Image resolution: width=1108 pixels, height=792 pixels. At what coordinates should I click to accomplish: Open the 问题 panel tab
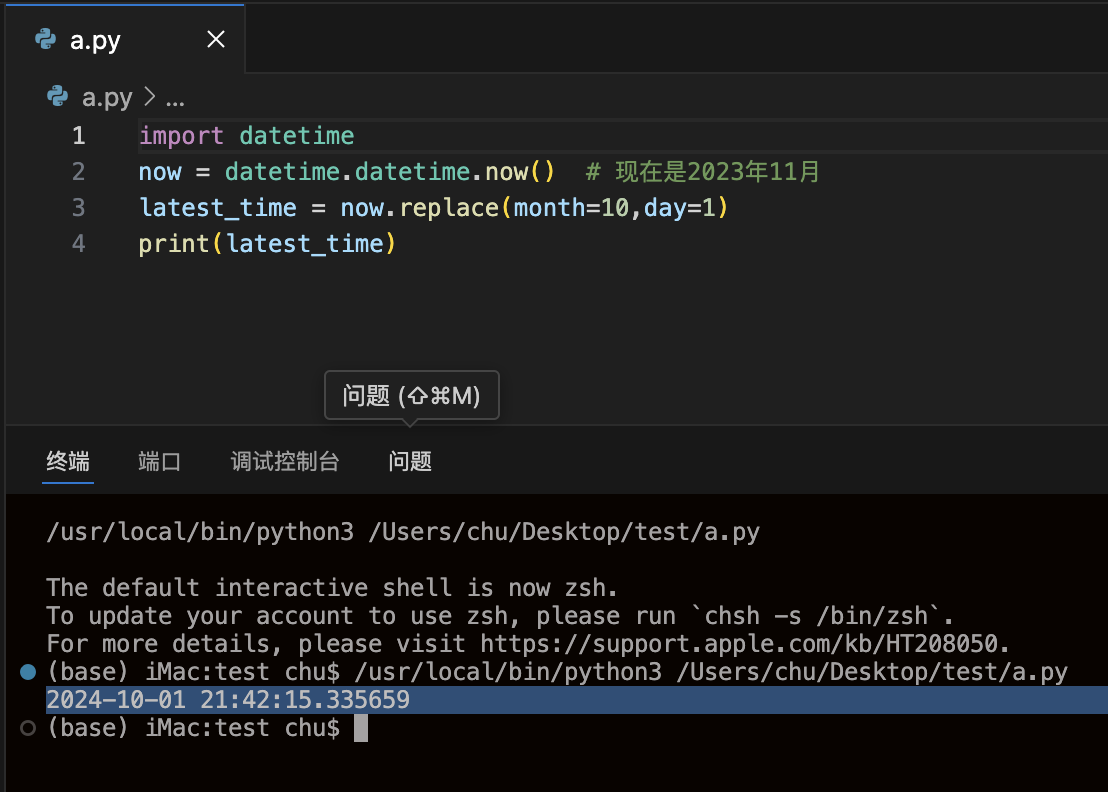410,461
